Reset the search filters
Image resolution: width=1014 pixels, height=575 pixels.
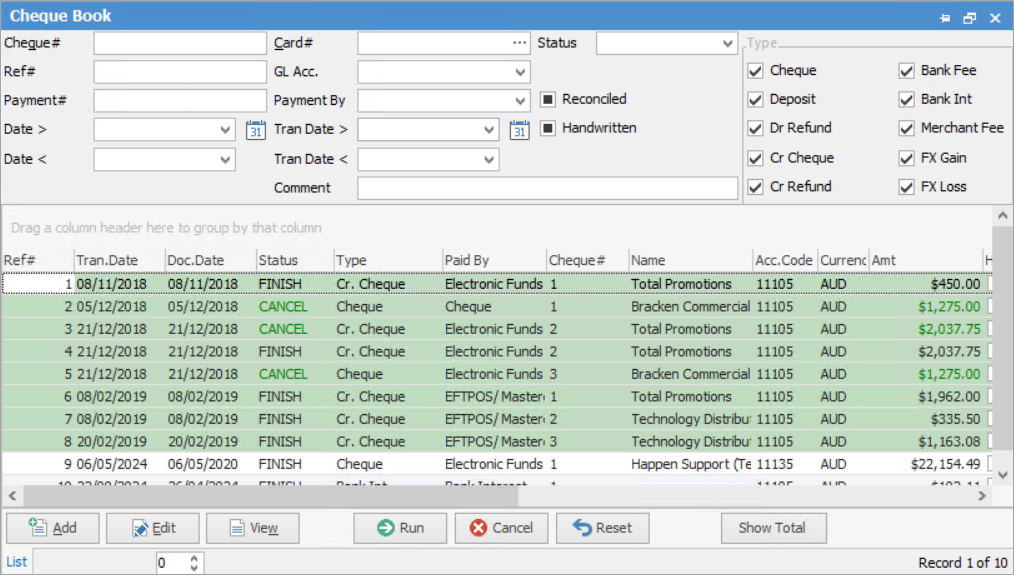pos(602,528)
